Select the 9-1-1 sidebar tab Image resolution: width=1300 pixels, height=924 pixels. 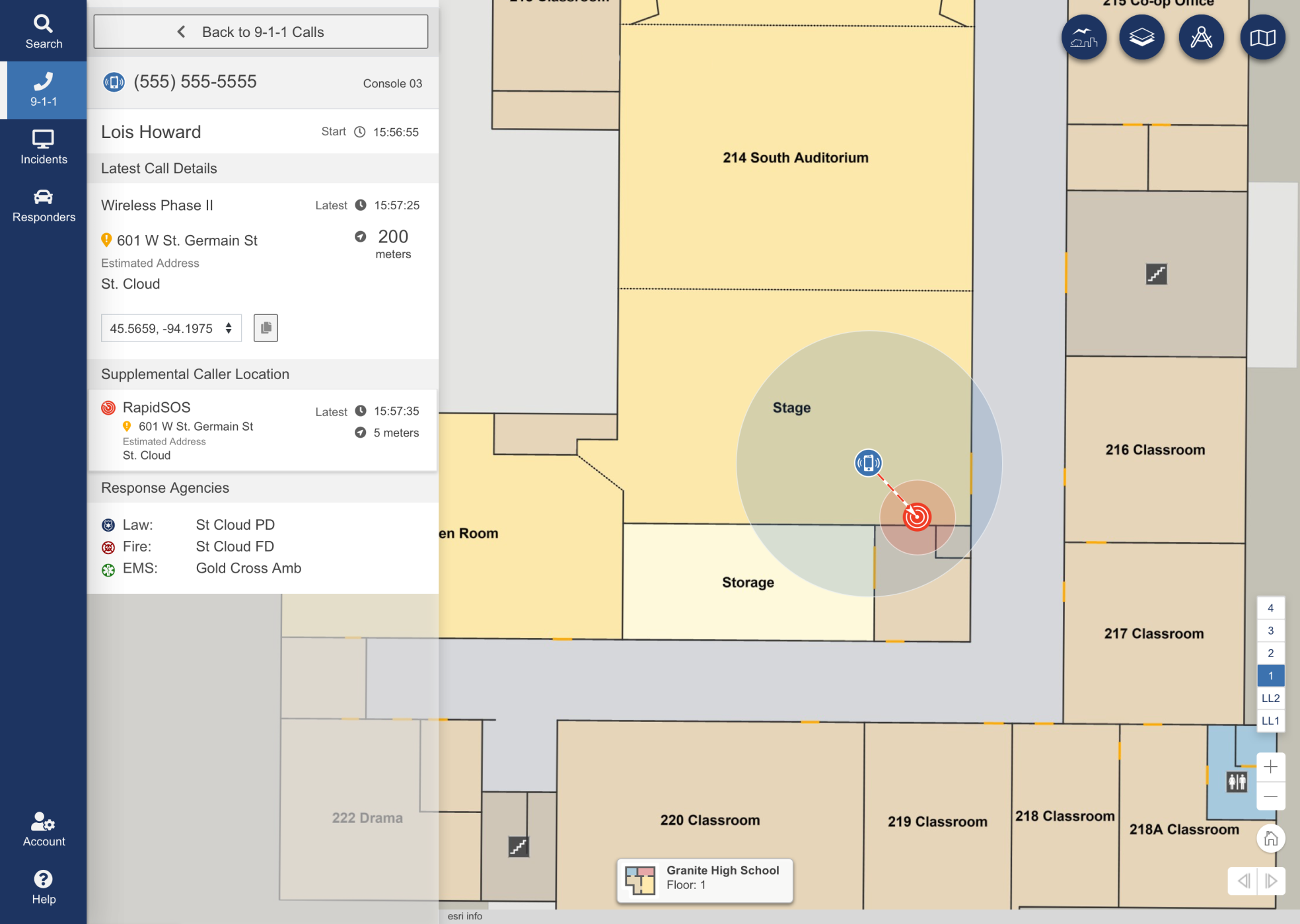point(44,90)
